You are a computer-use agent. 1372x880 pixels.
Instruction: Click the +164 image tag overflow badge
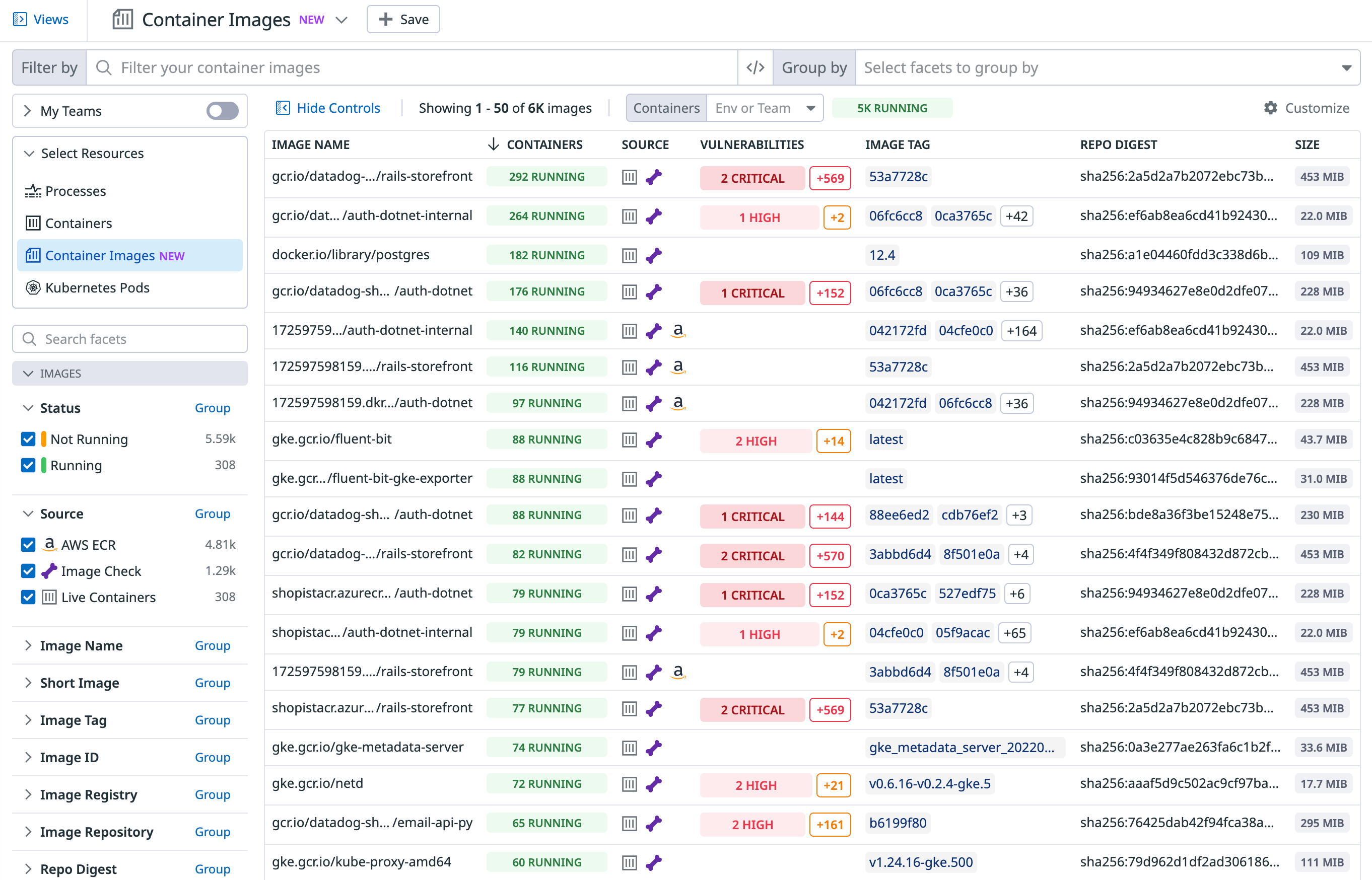click(1021, 331)
